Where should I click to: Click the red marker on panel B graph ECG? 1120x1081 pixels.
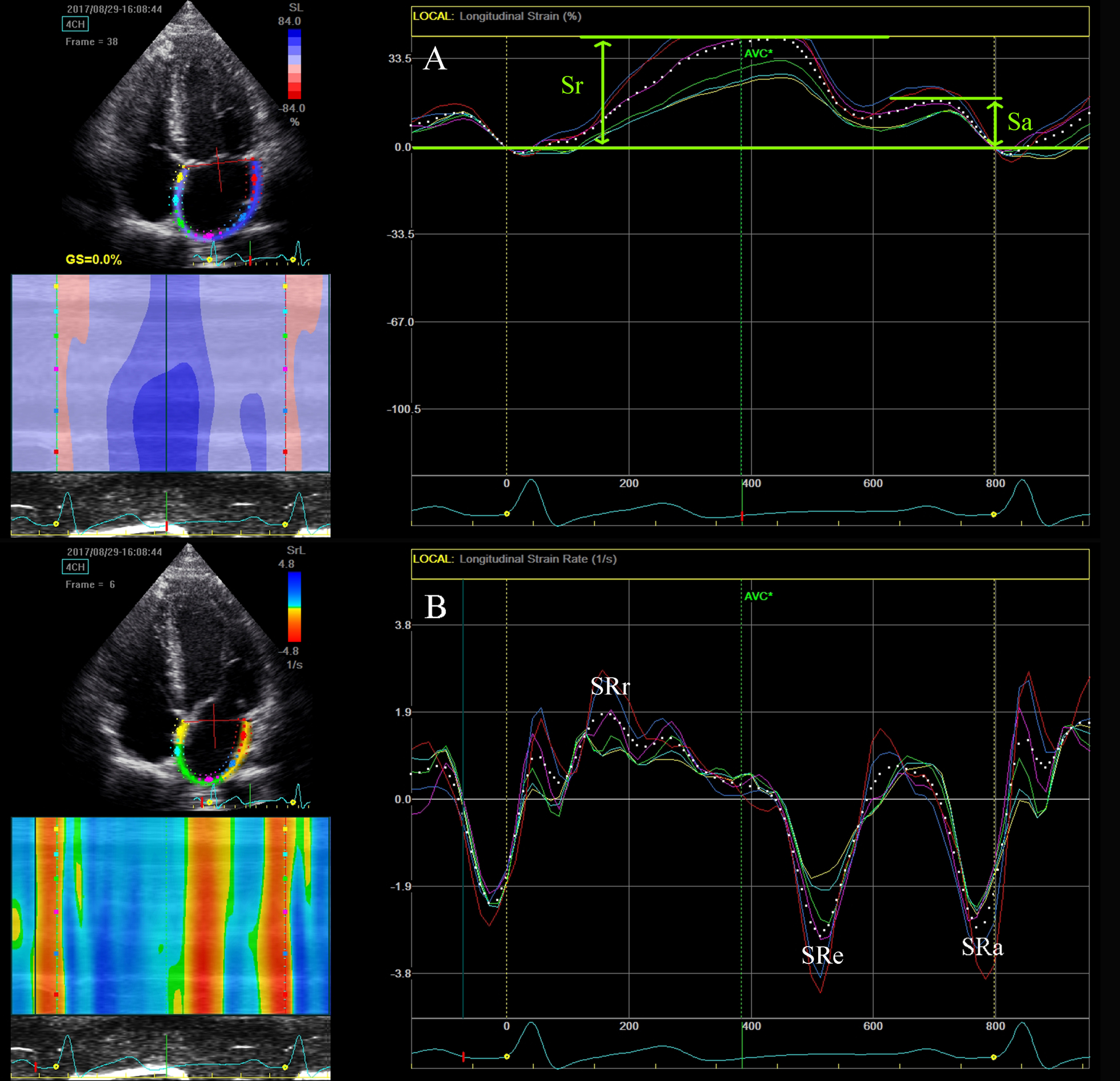click(463, 1057)
